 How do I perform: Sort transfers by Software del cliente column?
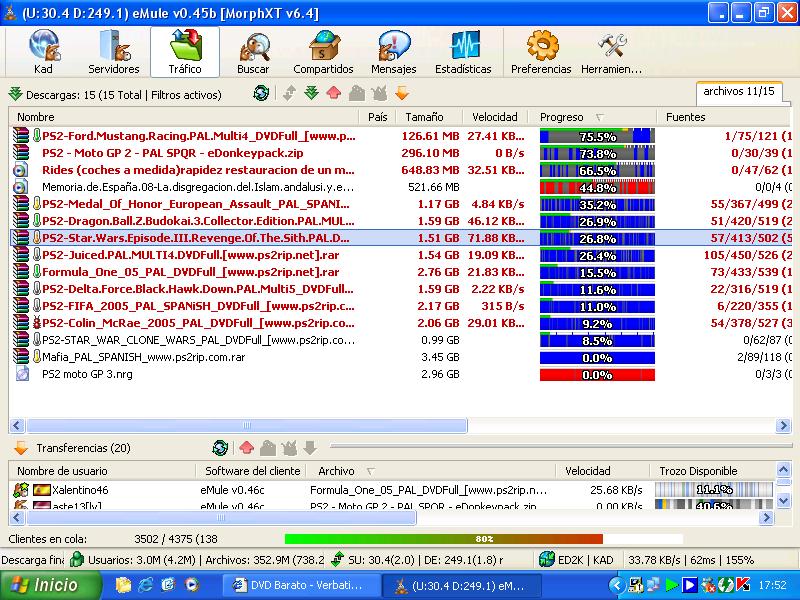[x=252, y=471]
